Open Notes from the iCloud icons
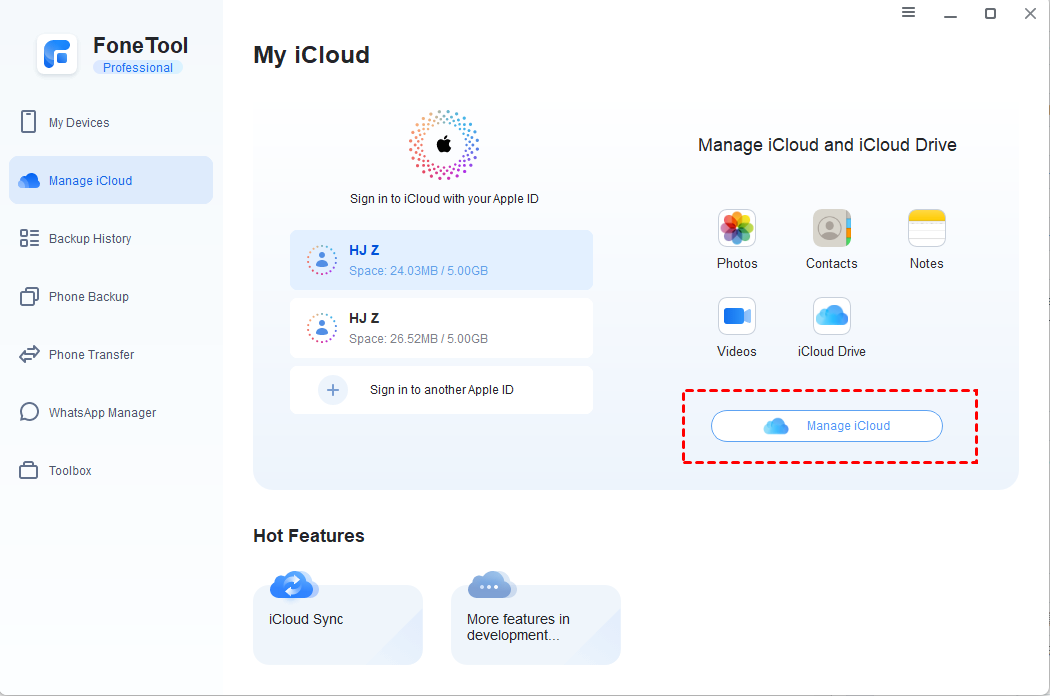Viewport: 1050px width, 696px height. pos(926,227)
